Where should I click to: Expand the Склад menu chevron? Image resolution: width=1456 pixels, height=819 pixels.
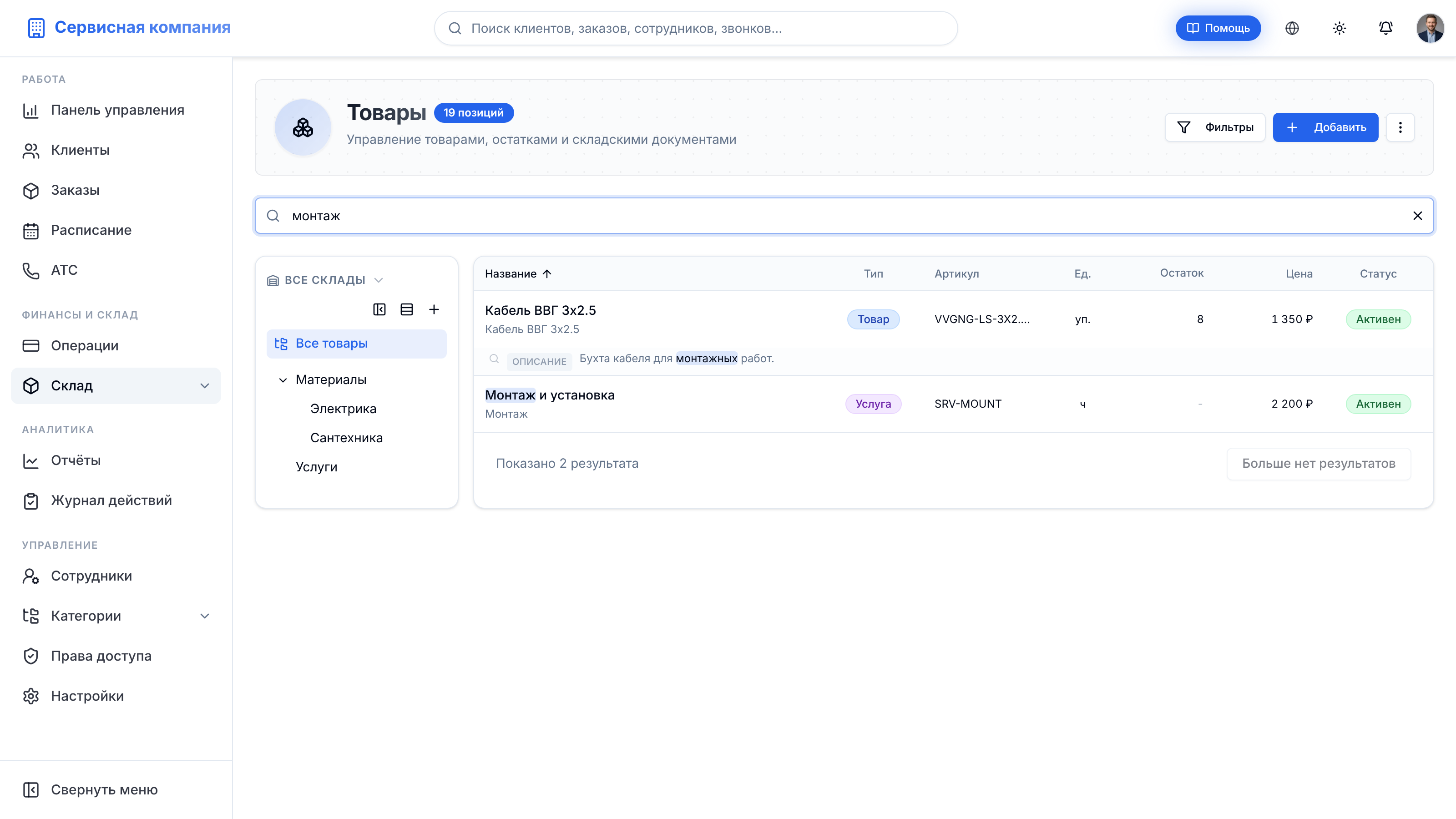click(x=205, y=386)
